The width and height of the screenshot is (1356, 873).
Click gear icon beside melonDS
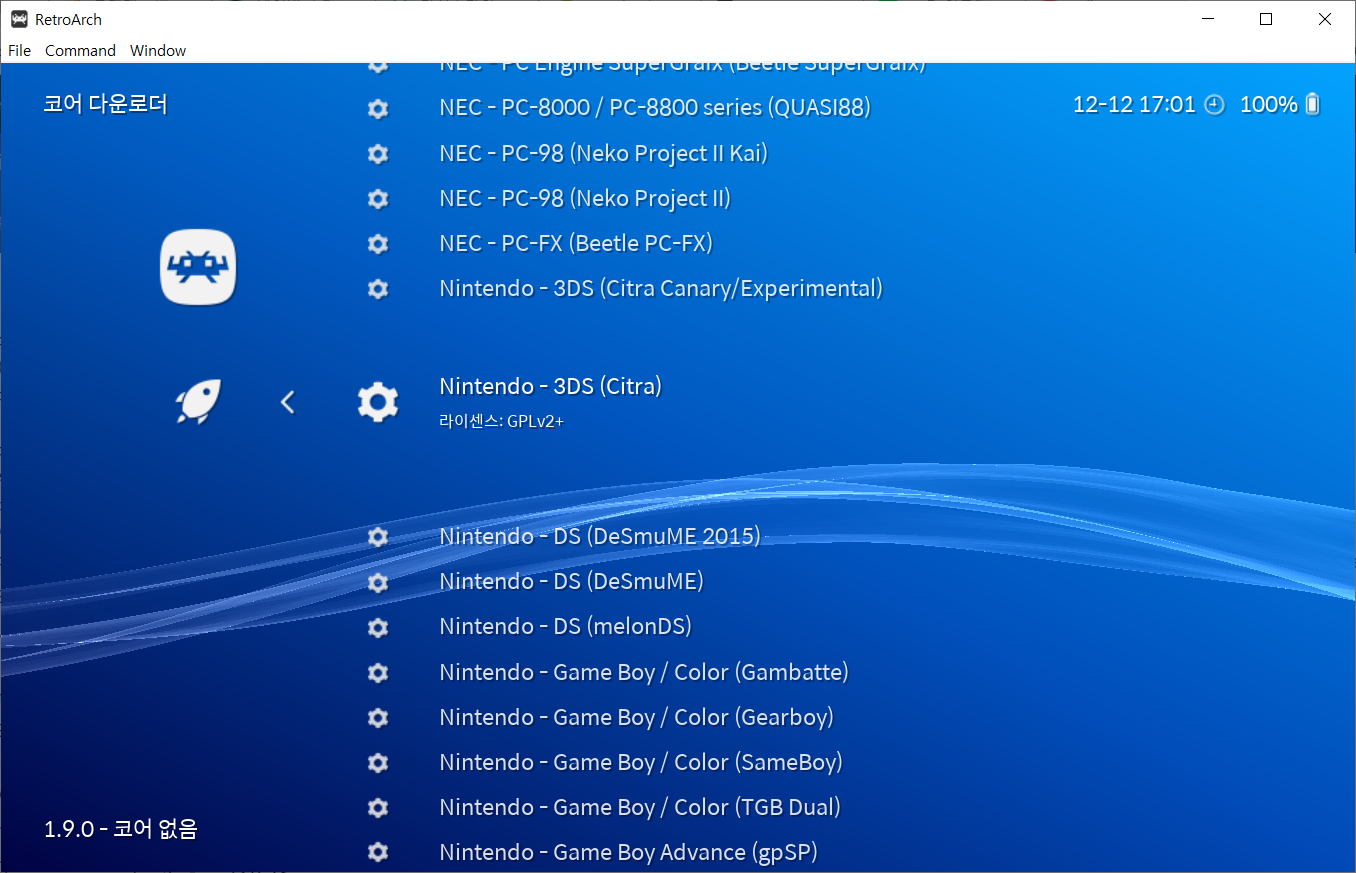click(378, 627)
